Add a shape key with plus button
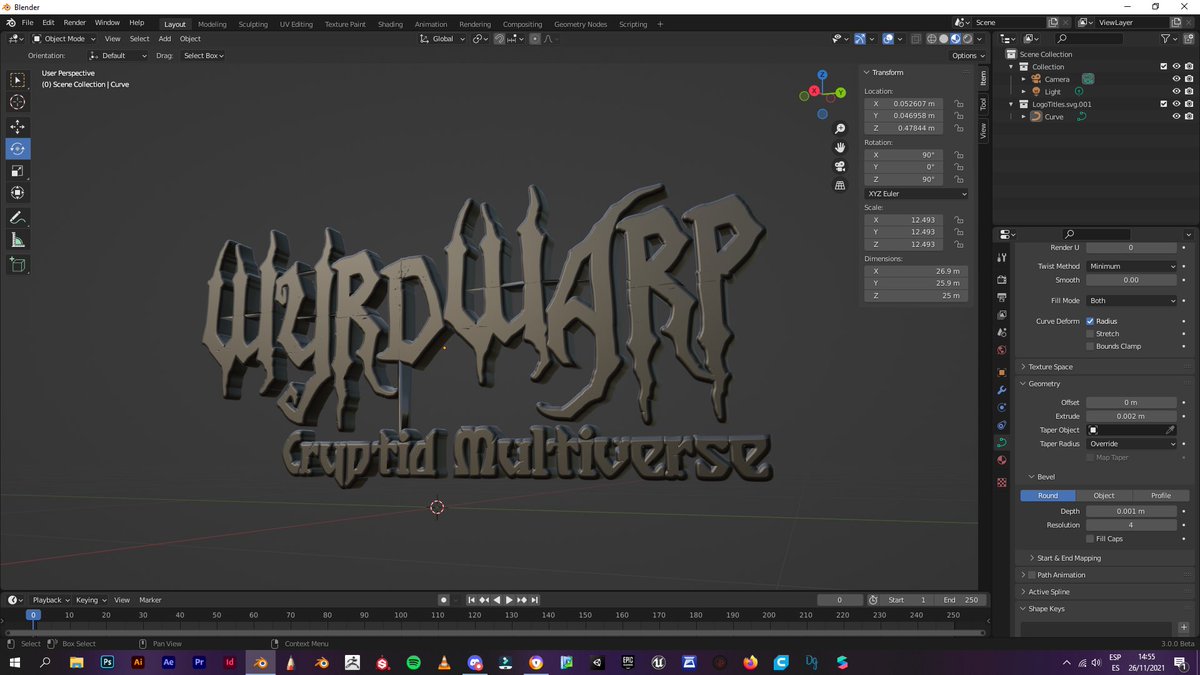This screenshot has height=675, width=1200. [1184, 627]
